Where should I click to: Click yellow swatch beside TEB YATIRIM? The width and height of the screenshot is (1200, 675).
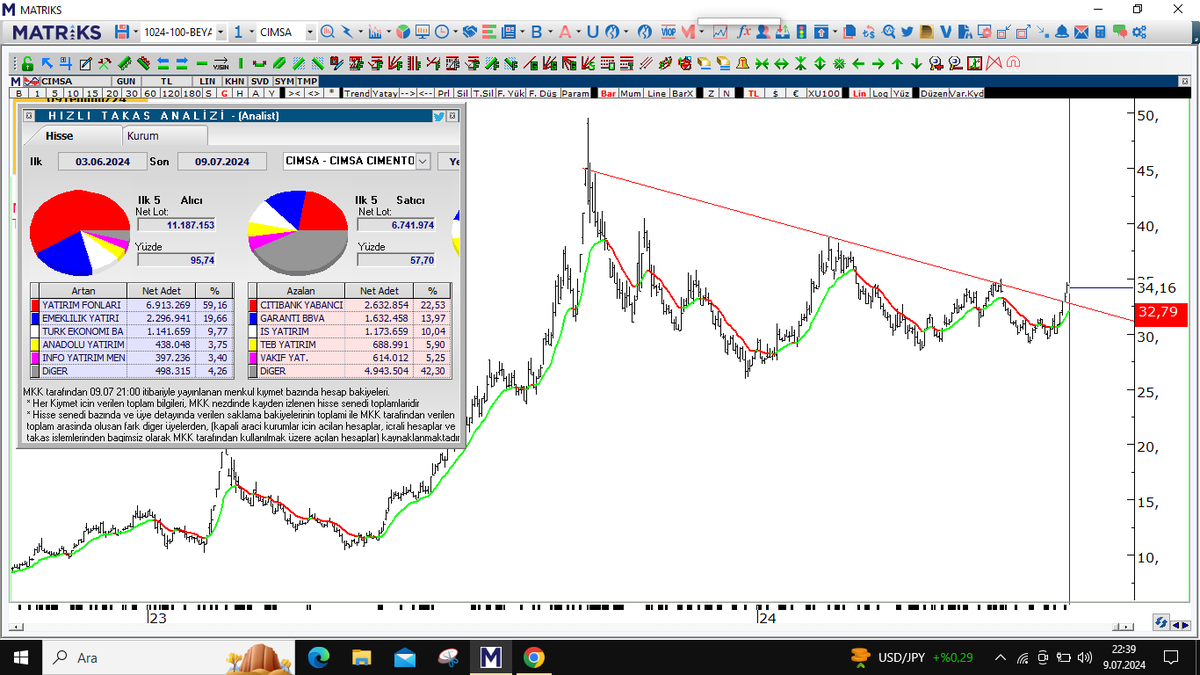pyautogui.click(x=252, y=343)
